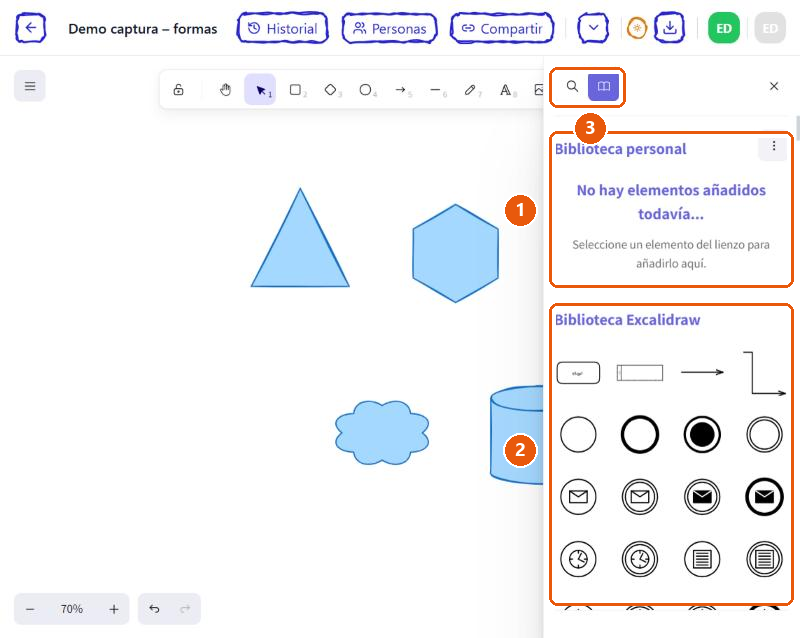Insert the single-circle clock library item
The height and width of the screenshot is (638, 800).
click(x=578, y=559)
